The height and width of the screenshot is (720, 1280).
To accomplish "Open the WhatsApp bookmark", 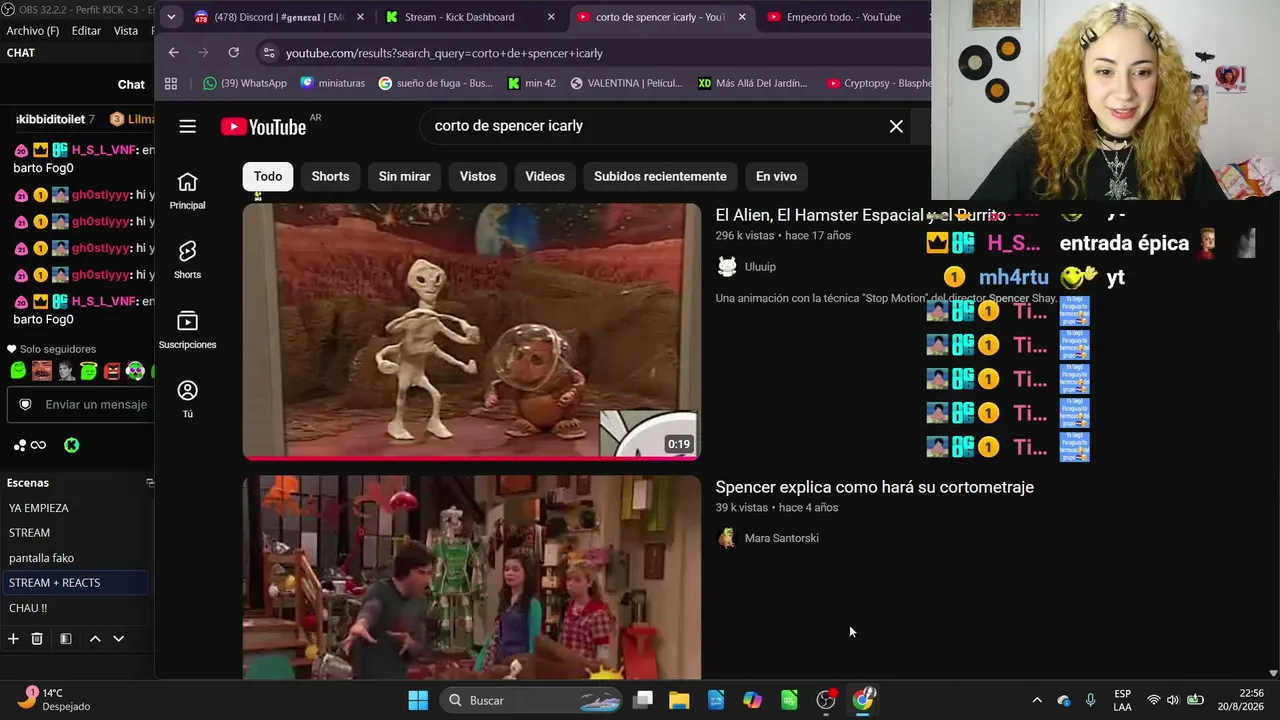I will pyautogui.click(x=245, y=83).
